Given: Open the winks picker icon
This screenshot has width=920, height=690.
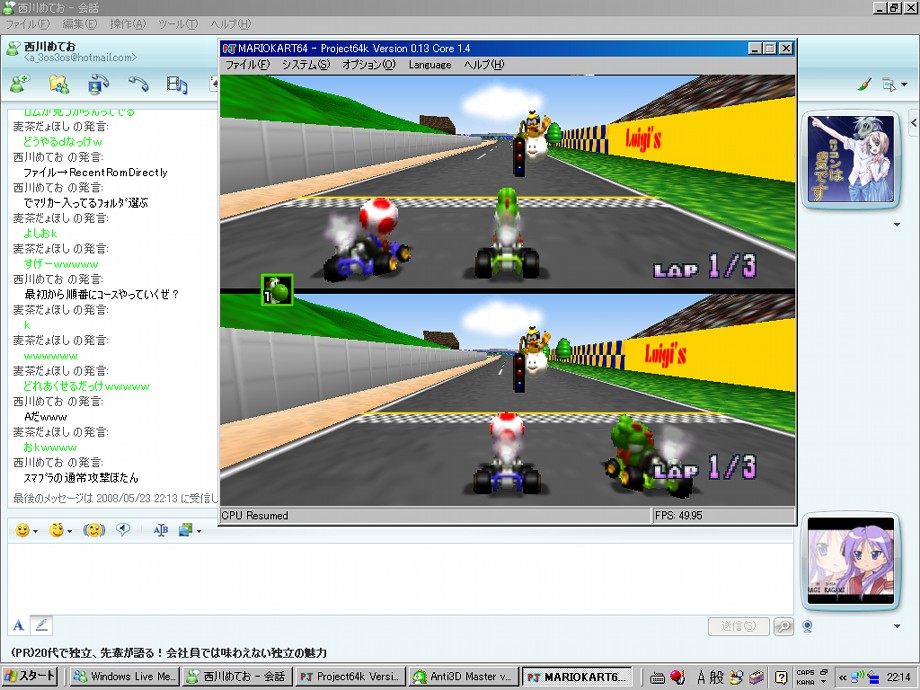Looking at the screenshot, I should coord(57,530).
